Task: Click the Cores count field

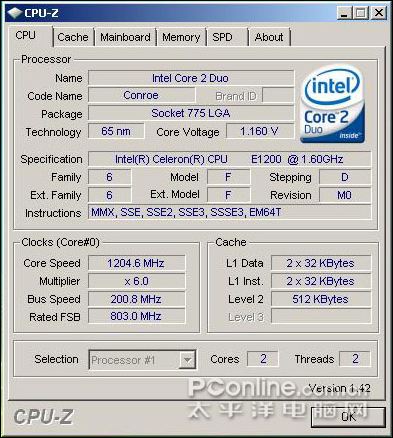Action: tap(263, 359)
